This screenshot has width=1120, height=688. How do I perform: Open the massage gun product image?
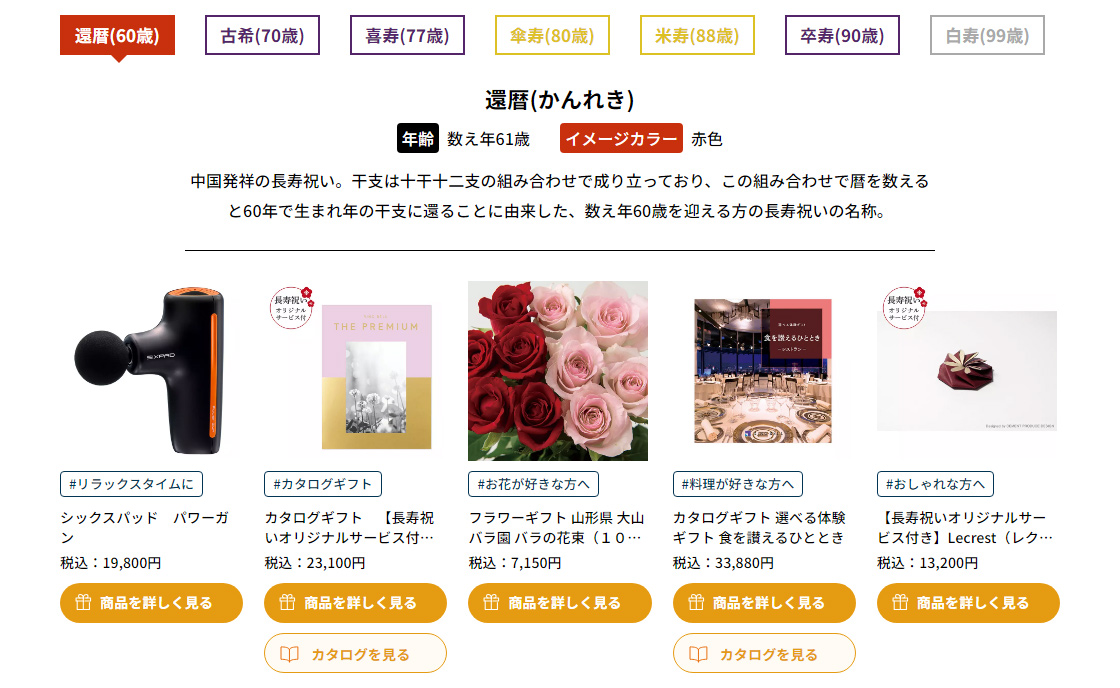(x=151, y=371)
